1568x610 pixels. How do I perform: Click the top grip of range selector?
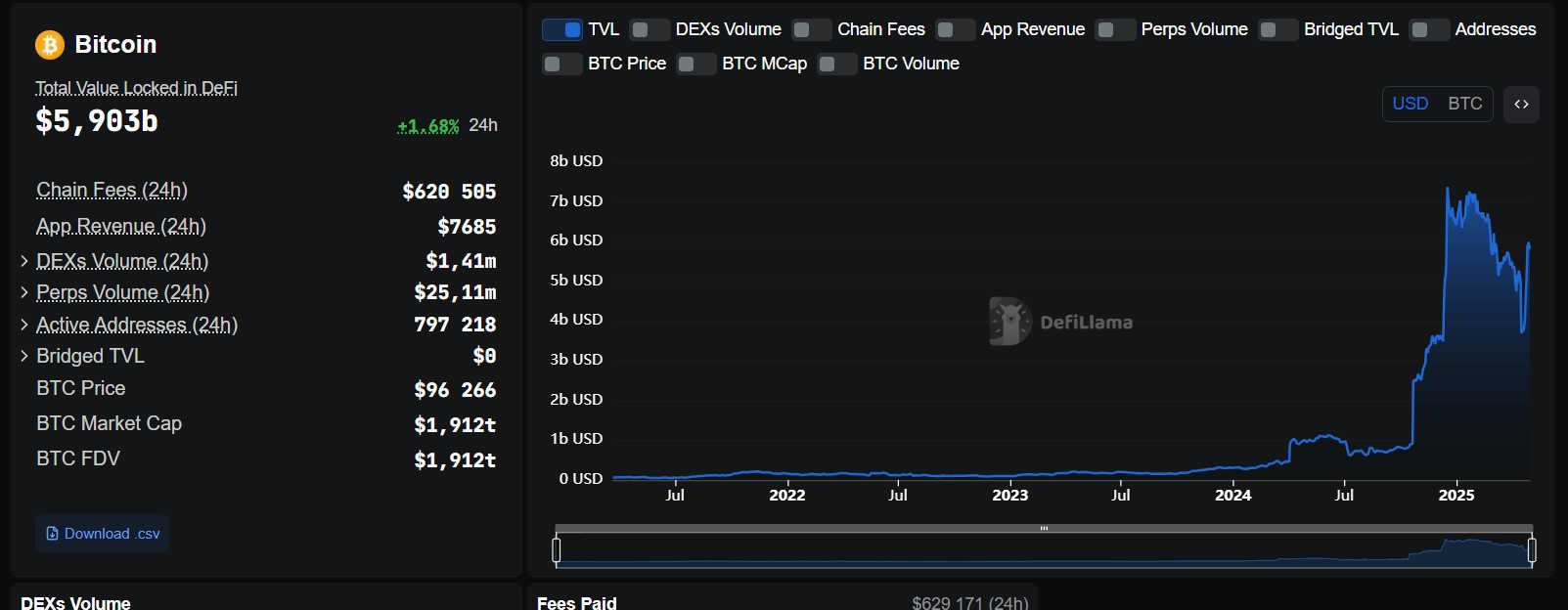coord(1044,528)
